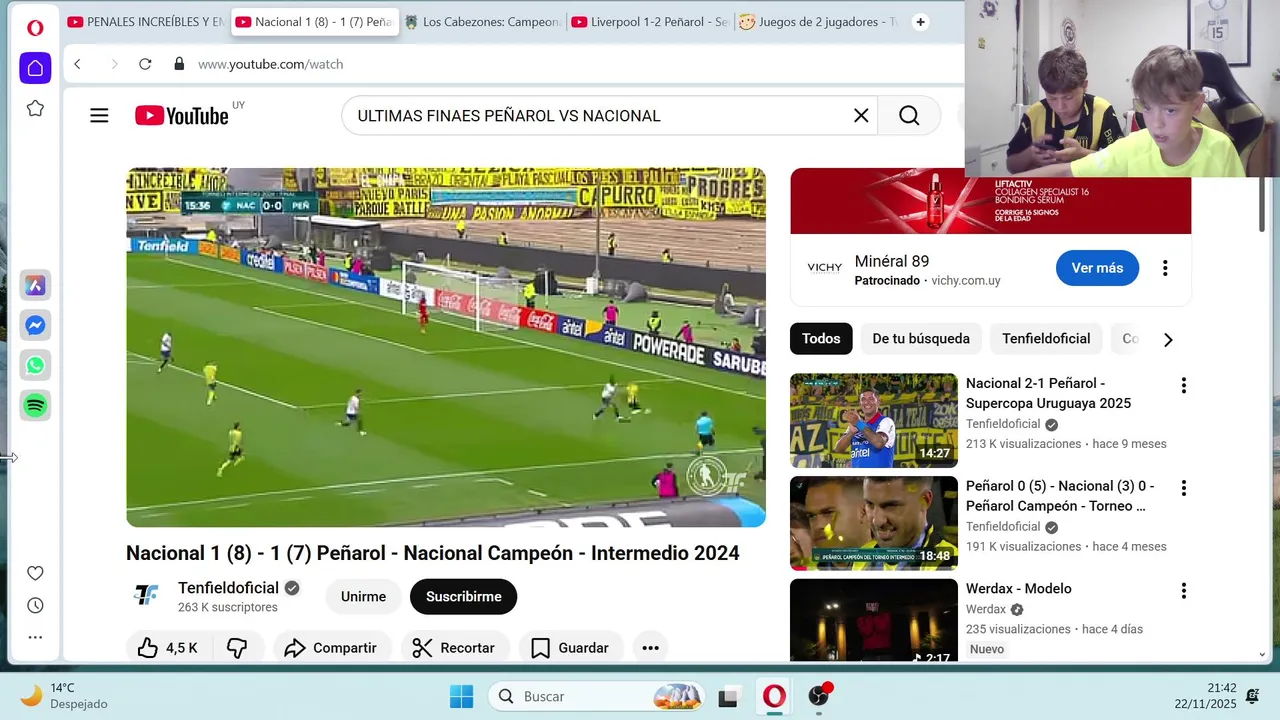This screenshot has width=1280, height=720.
Task: Switch to Los Cabezones: Campeon tab
Action: [x=482, y=22]
